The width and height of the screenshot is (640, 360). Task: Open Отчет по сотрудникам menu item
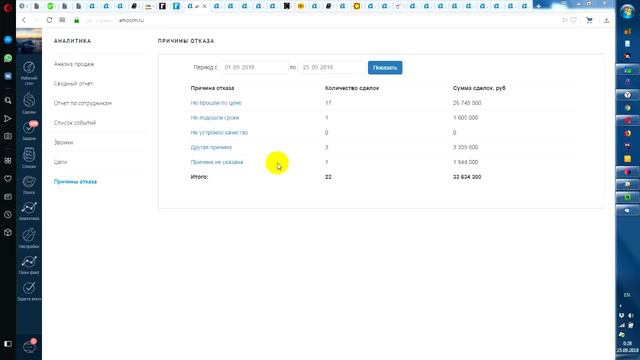(83, 103)
